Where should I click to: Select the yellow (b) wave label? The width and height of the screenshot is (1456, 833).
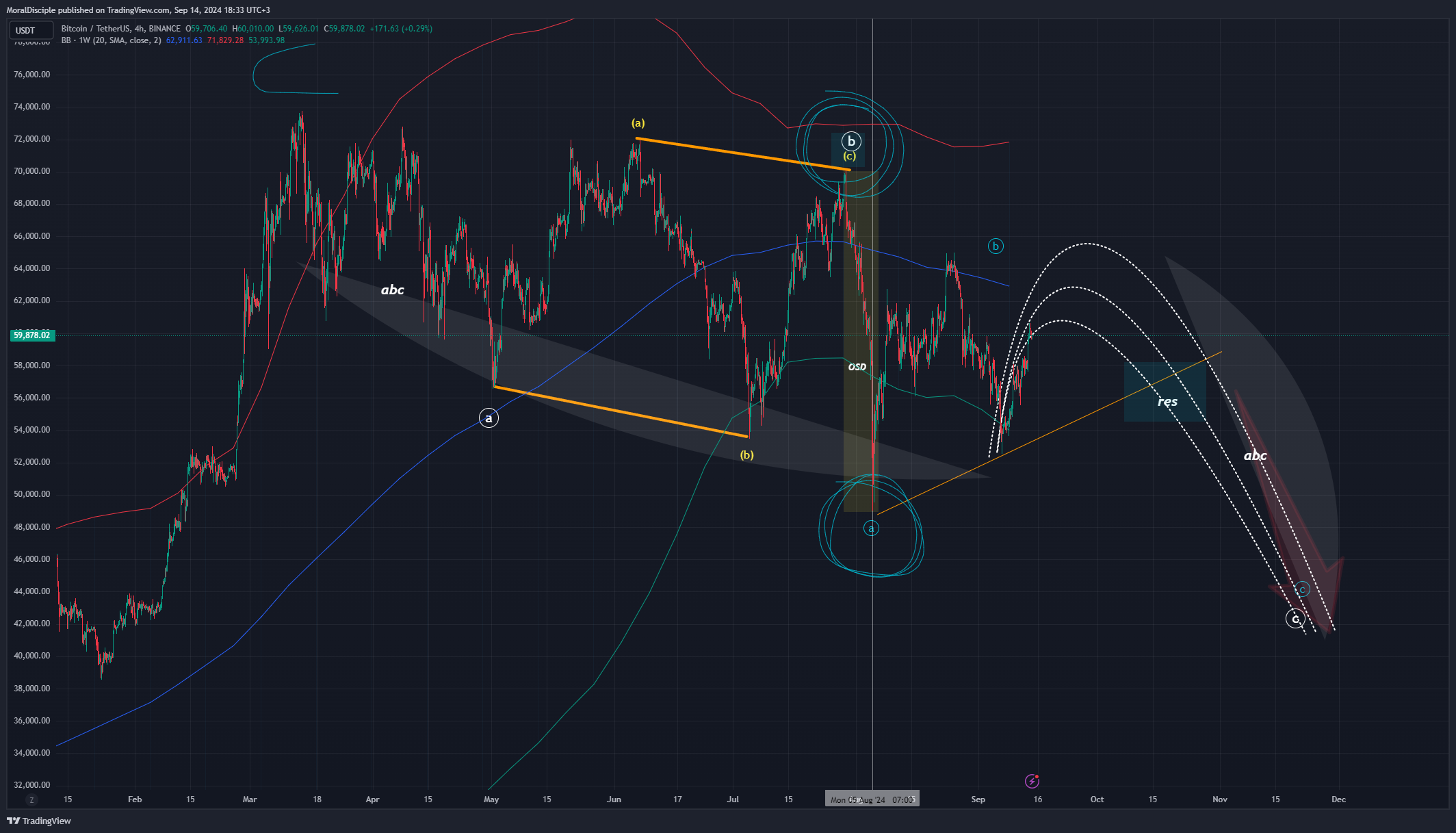click(746, 455)
